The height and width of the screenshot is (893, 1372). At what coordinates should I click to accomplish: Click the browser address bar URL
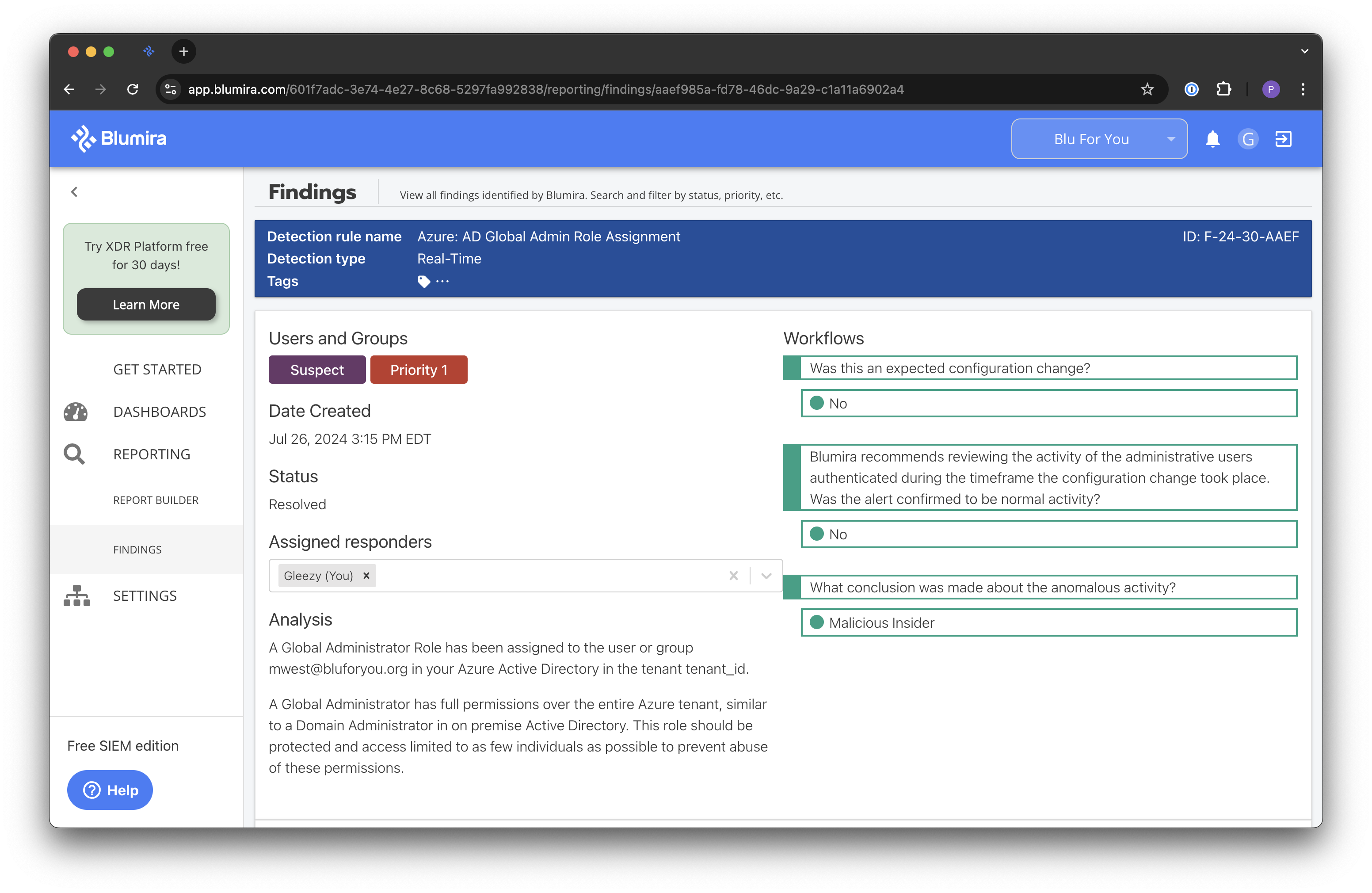pyautogui.click(x=545, y=89)
